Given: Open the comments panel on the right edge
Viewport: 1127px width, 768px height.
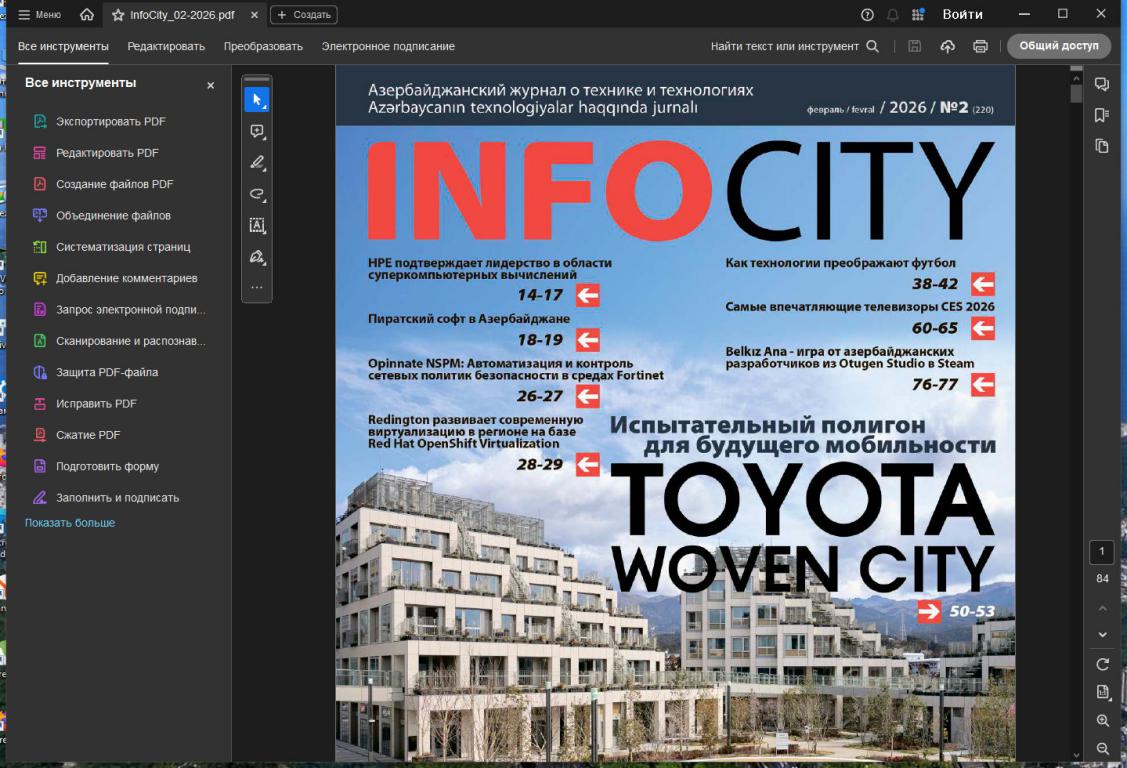Looking at the screenshot, I should click(1102, 85).
